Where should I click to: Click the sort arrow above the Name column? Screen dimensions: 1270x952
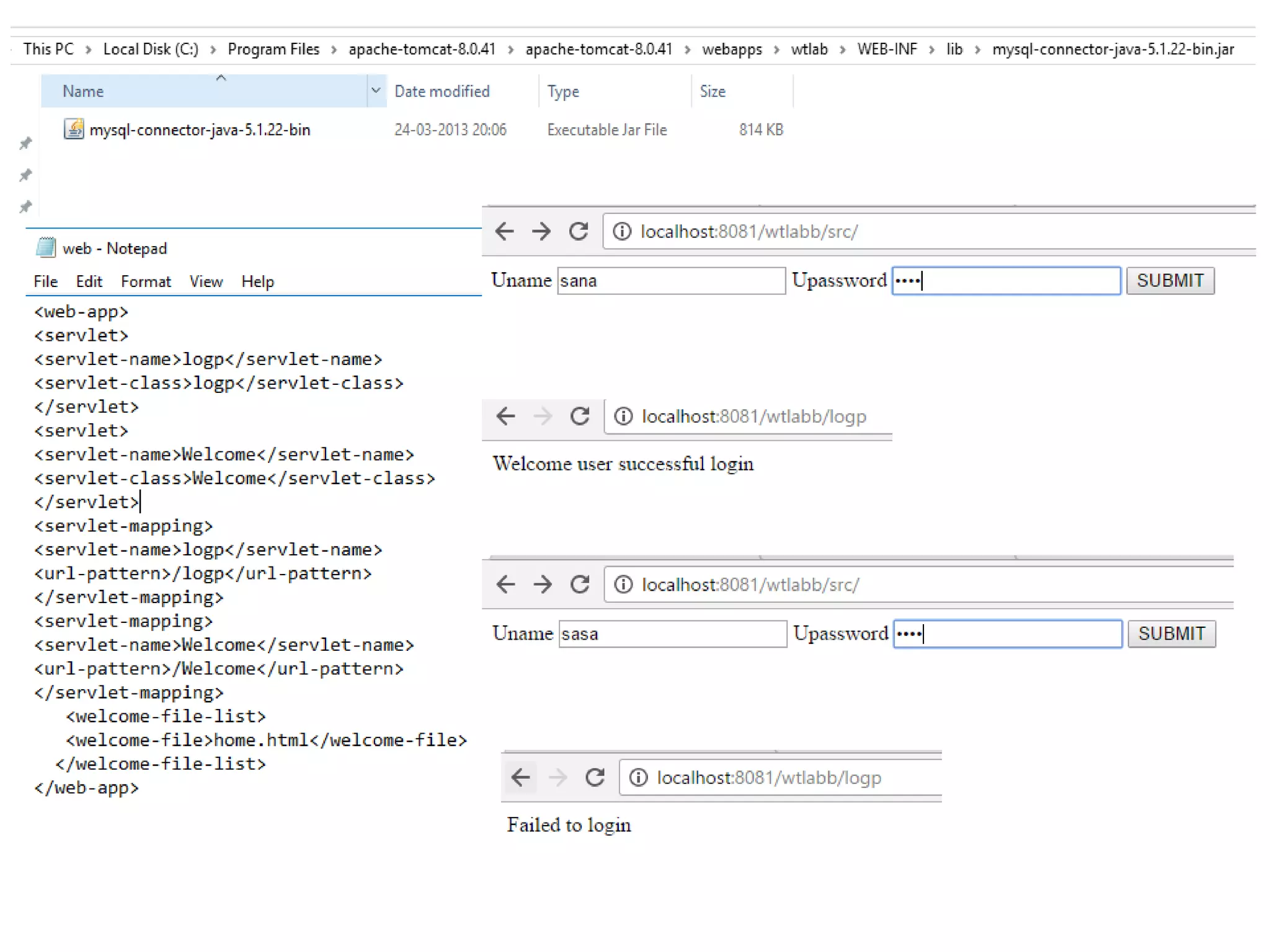pyautogui.click(x=221, y=78)
